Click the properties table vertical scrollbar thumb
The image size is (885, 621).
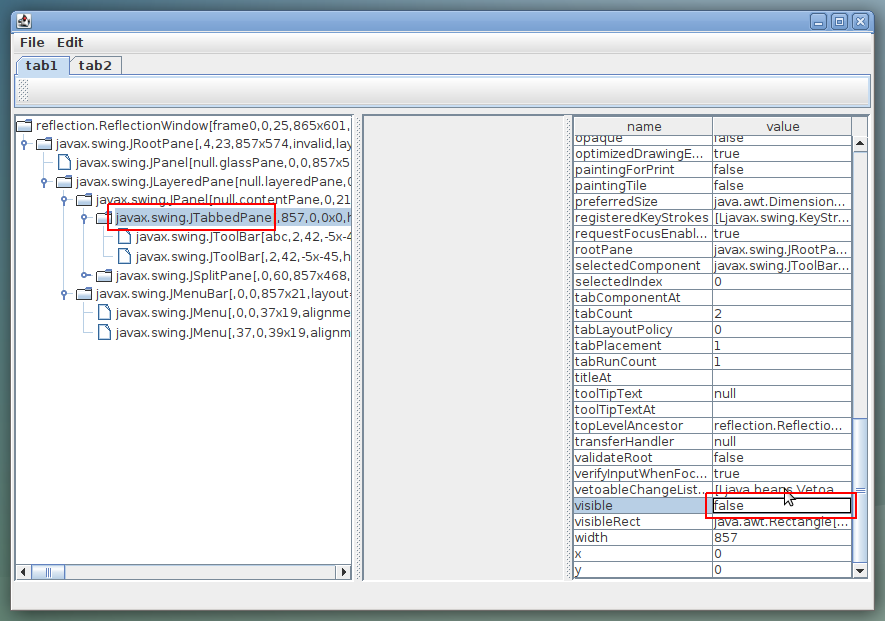point(860,491)
